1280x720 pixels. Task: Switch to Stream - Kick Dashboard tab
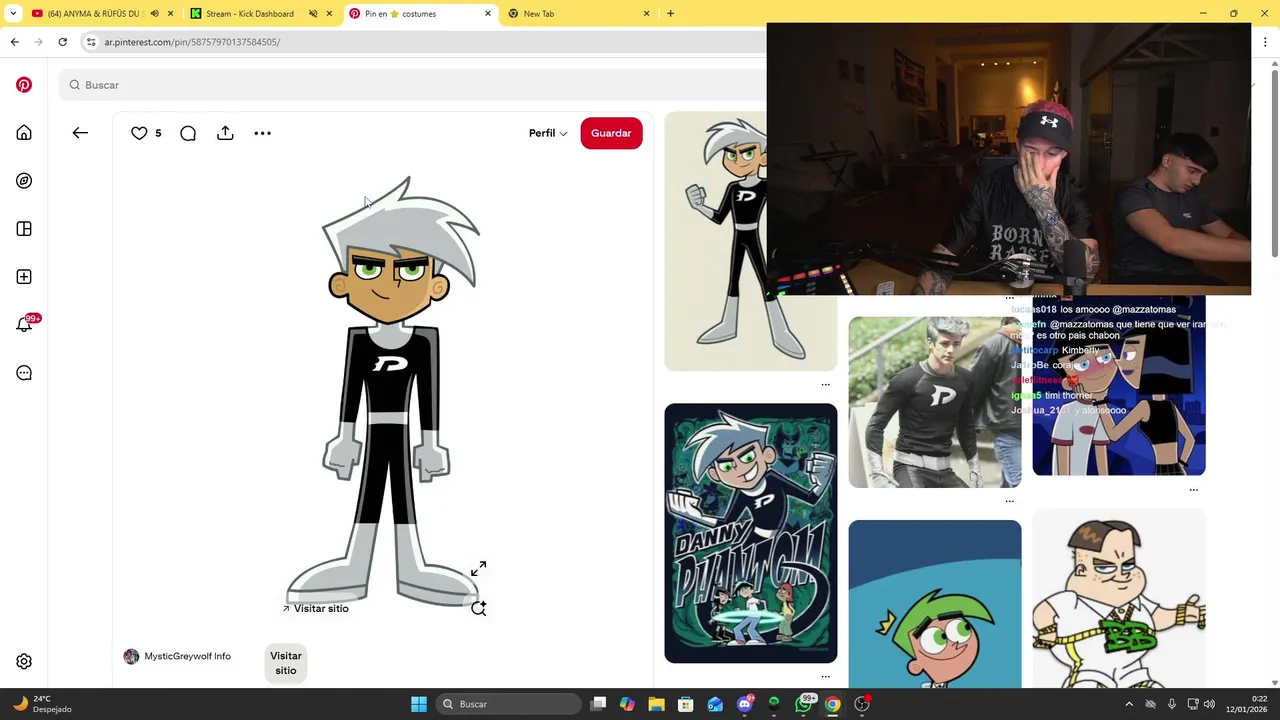coord(250,14)
